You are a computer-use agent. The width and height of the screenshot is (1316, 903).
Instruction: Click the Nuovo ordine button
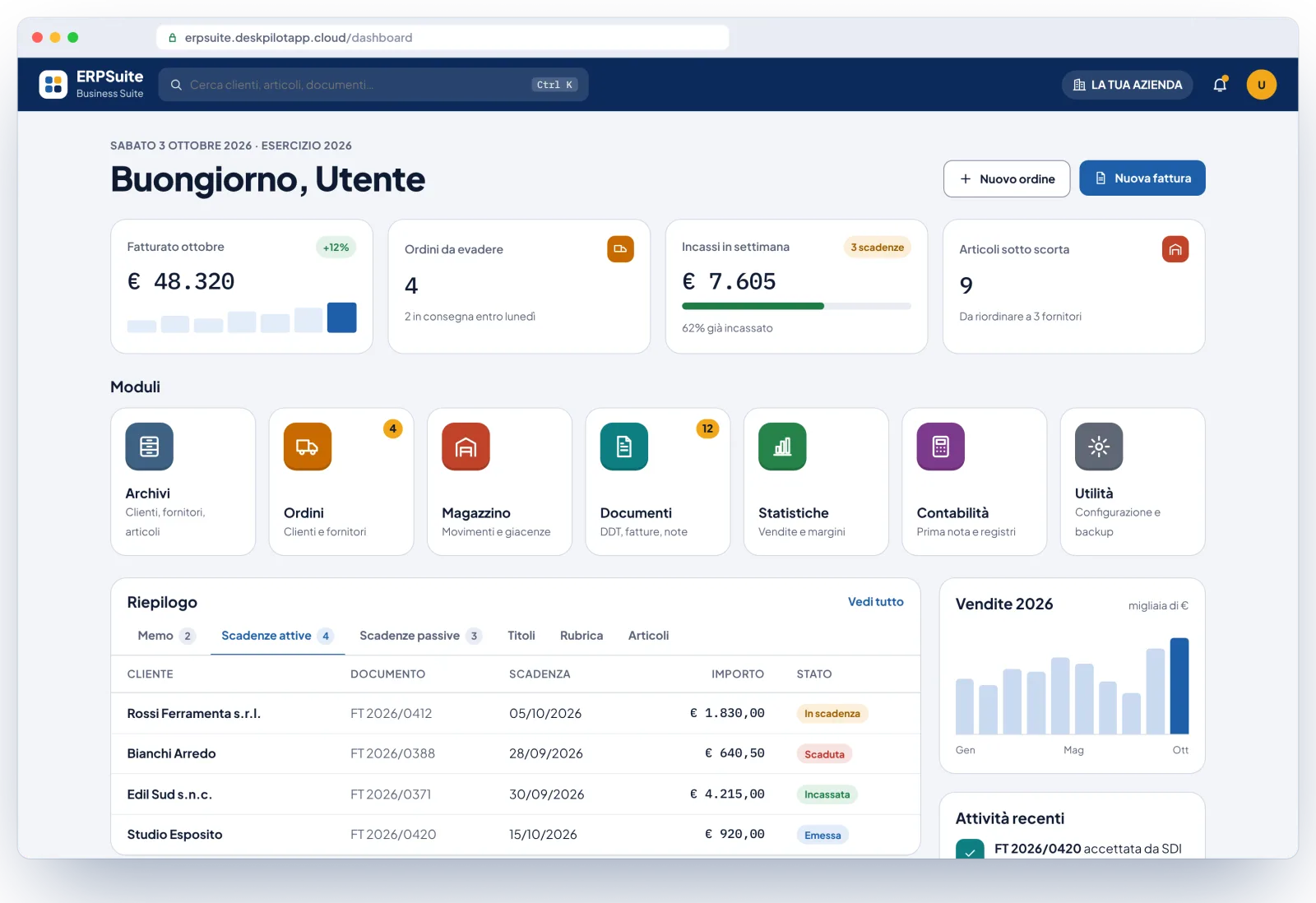coord(1007,178)
